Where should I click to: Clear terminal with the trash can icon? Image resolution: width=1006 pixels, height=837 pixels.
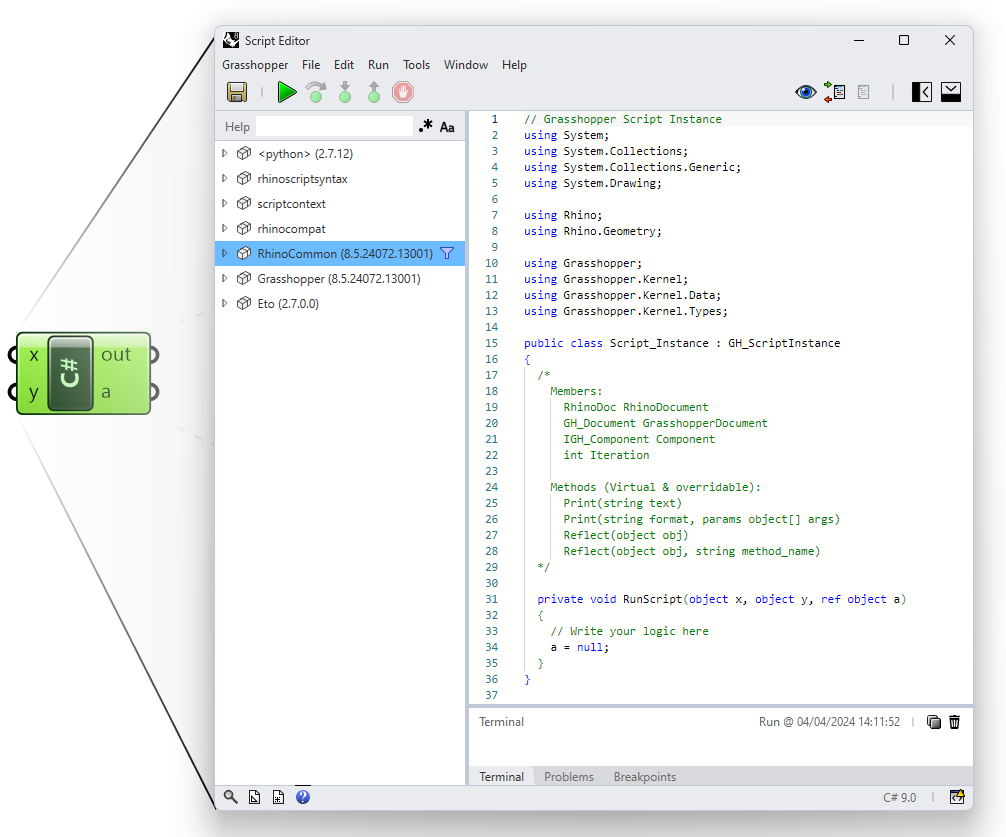pos(955,722)
